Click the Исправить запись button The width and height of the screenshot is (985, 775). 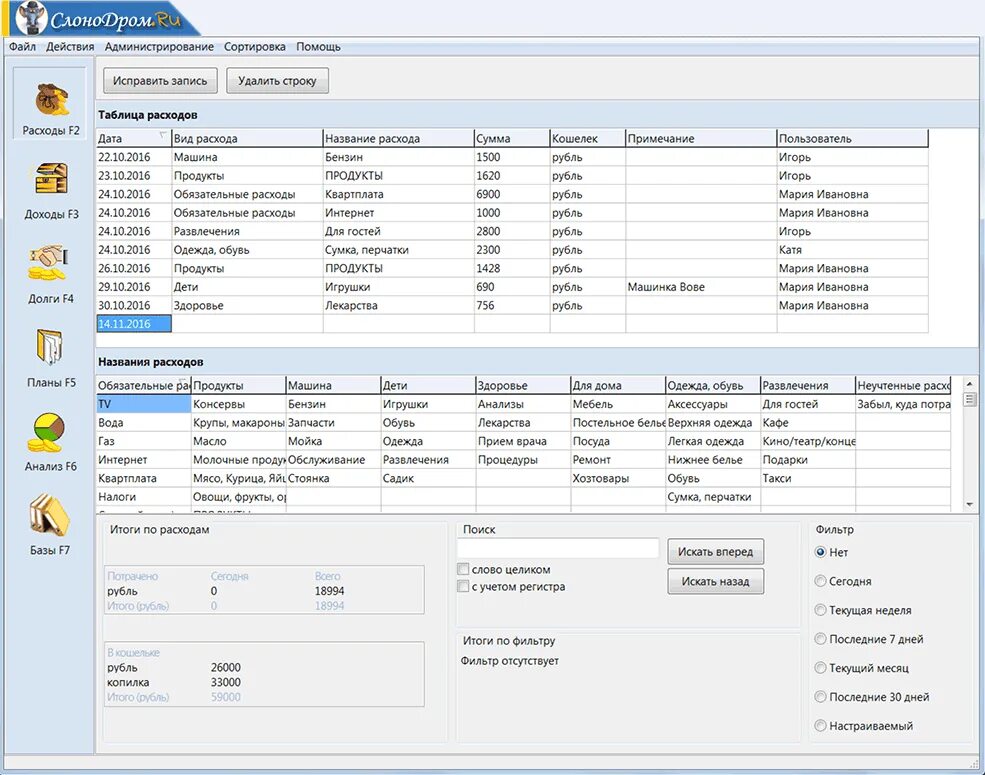point(160,80)
